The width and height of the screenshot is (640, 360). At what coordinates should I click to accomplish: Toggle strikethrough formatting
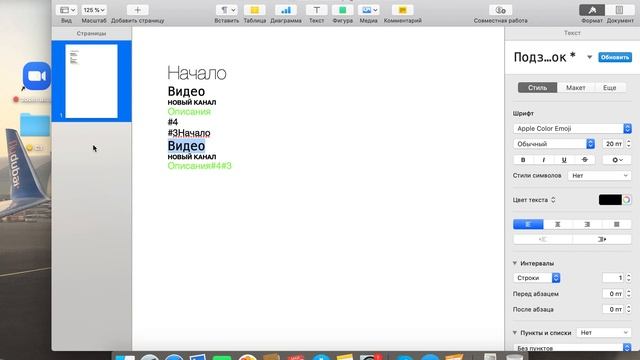584,160
